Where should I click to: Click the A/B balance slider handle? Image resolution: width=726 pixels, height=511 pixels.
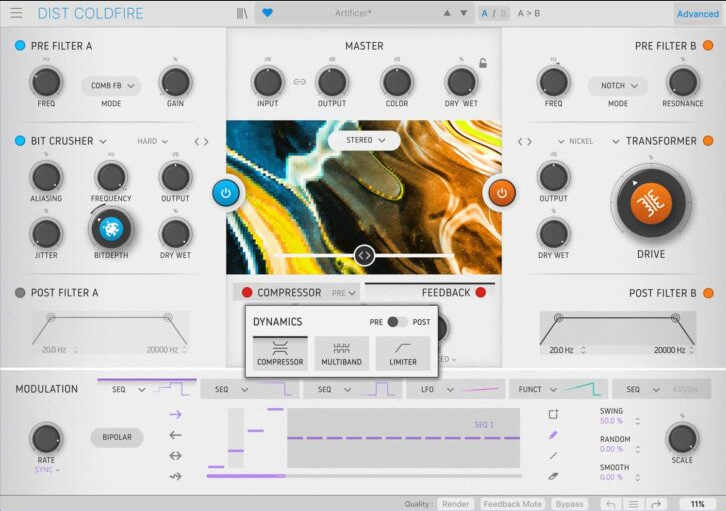click(x=364, y=256)
